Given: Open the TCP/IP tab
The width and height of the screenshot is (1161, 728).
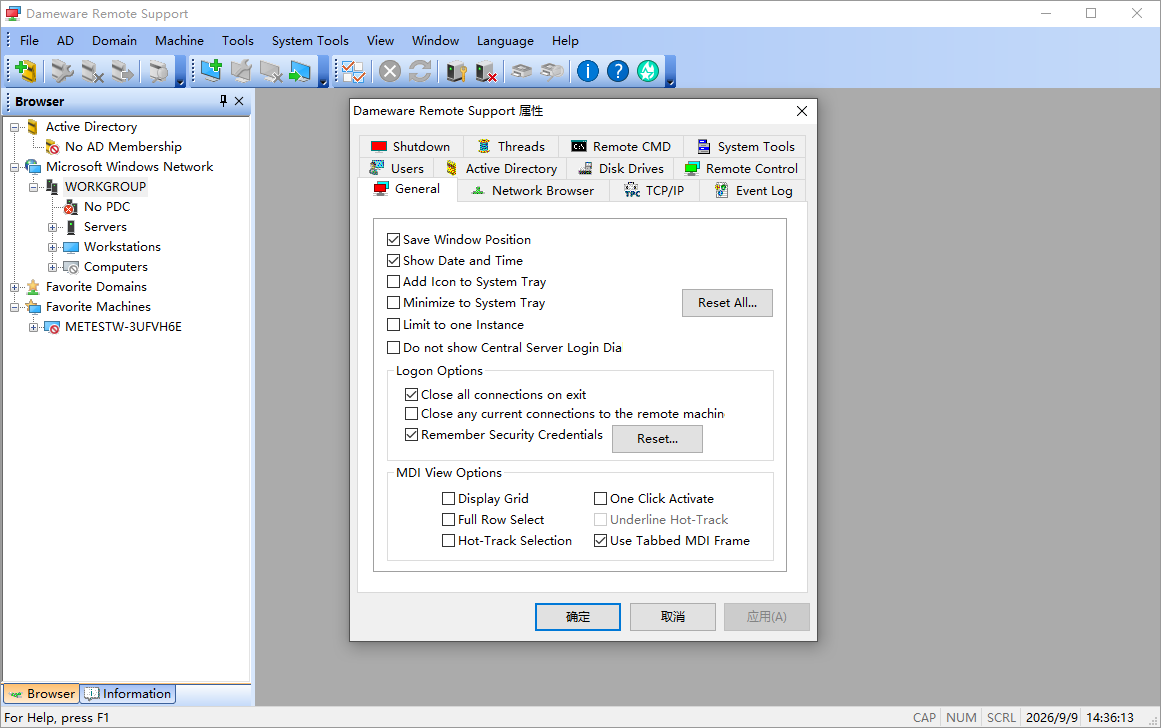Looking at the screenshot, I should pos(655,191).
